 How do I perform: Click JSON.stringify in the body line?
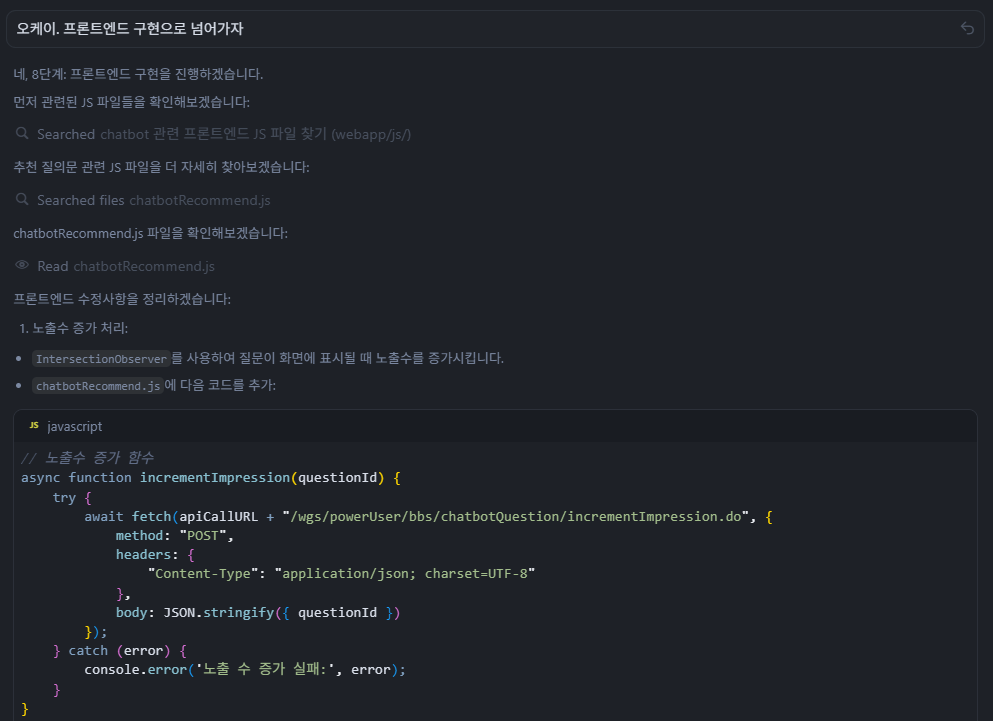pyautogui.click(x=218, y=612)
